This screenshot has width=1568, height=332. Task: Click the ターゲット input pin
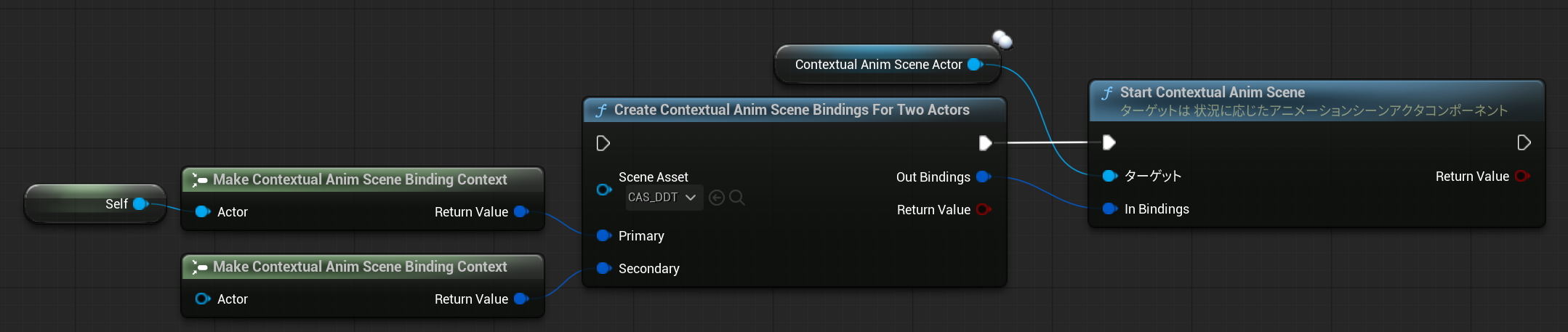[1109, 176]
